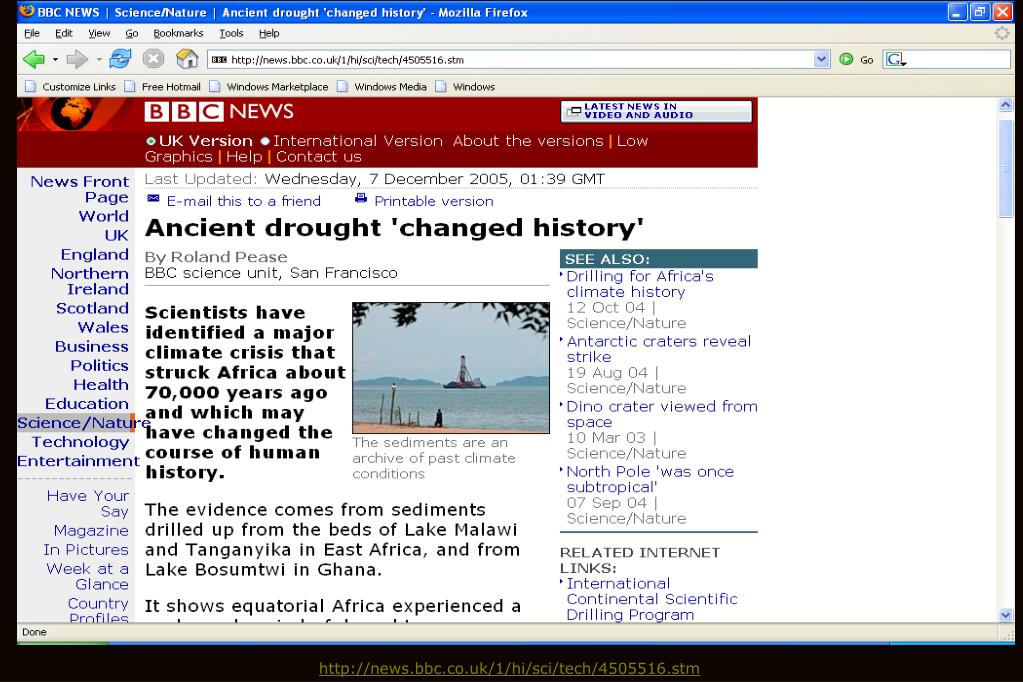This screenshot has height=682, width=1023.
Task: Open North Pole 'was once subtropical' link
Action: (x=650, y=479)
